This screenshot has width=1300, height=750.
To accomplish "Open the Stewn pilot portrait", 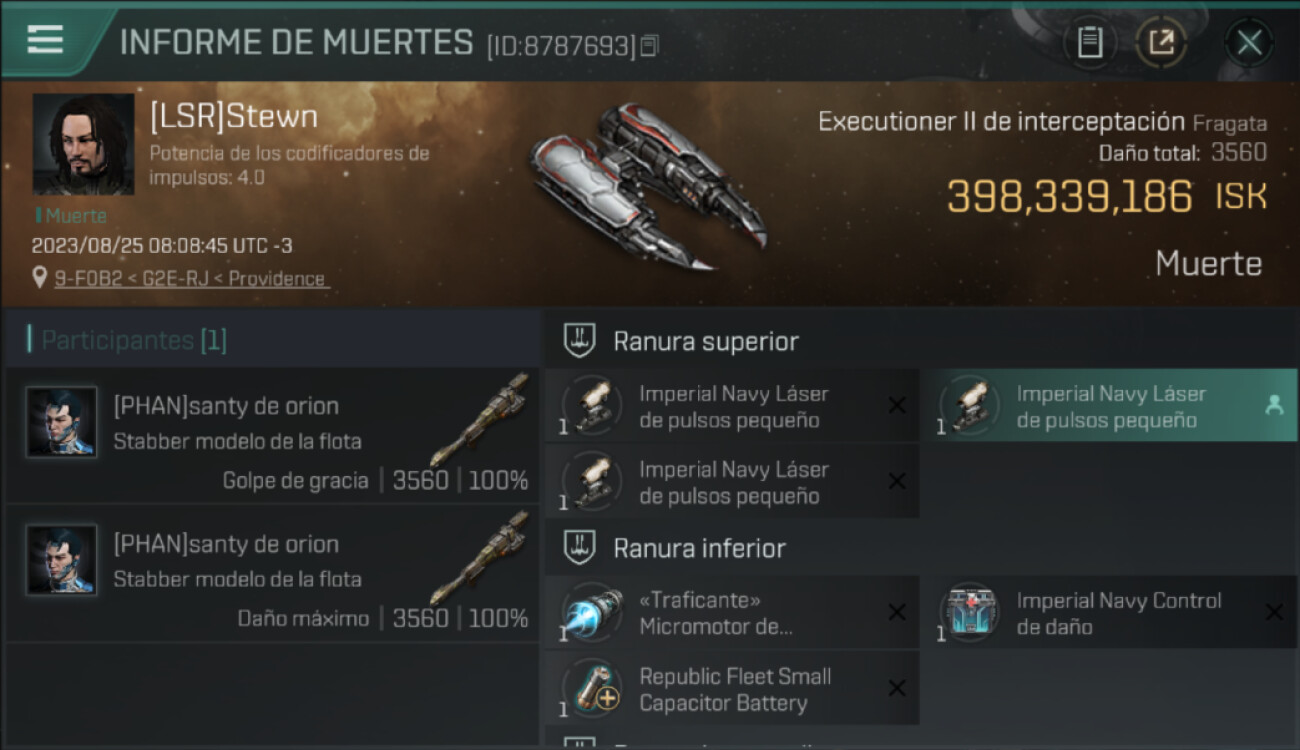I will [x=83, y=144].
